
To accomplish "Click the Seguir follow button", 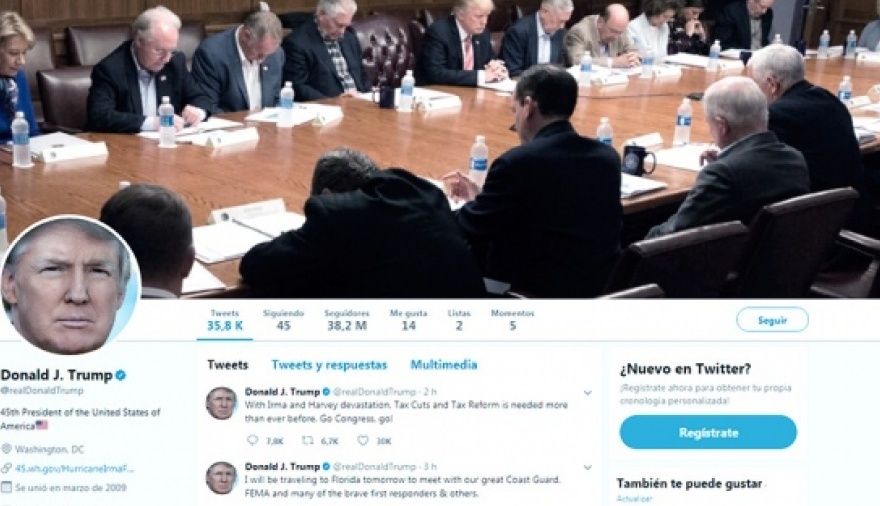I will 772,320.
